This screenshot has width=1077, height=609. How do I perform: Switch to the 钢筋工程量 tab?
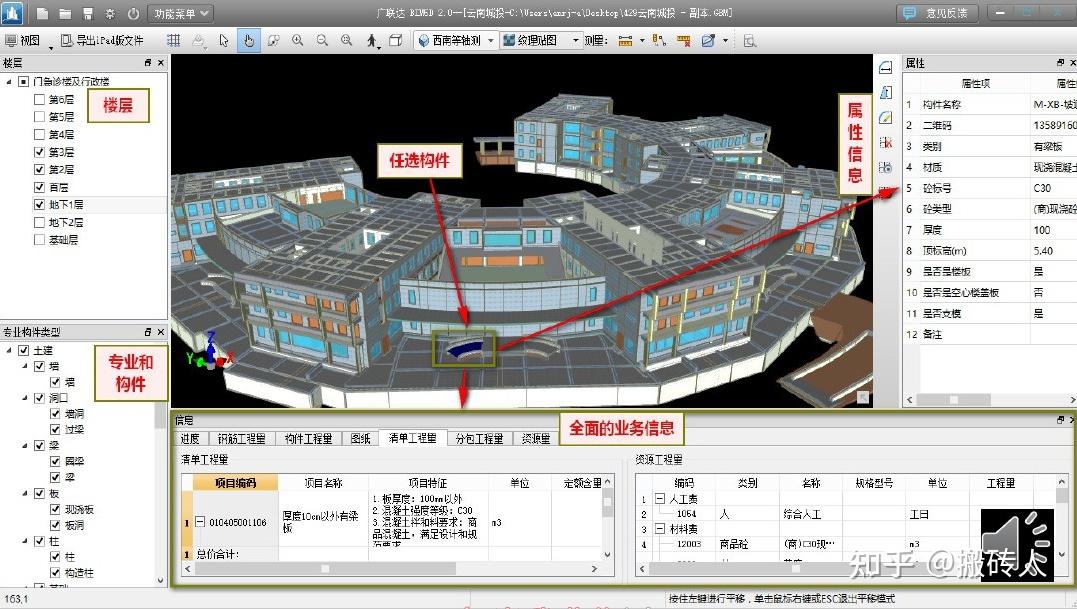241,439
